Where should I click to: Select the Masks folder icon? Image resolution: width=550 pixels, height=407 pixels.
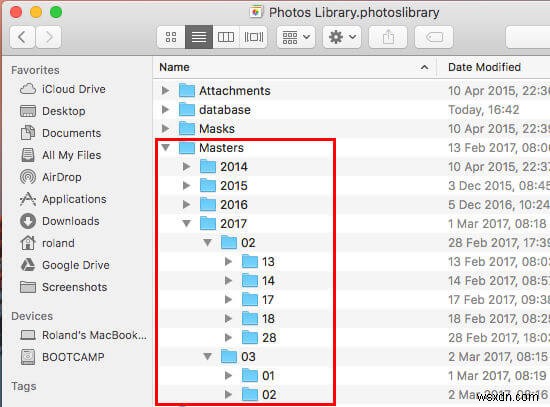coord(187,128)
